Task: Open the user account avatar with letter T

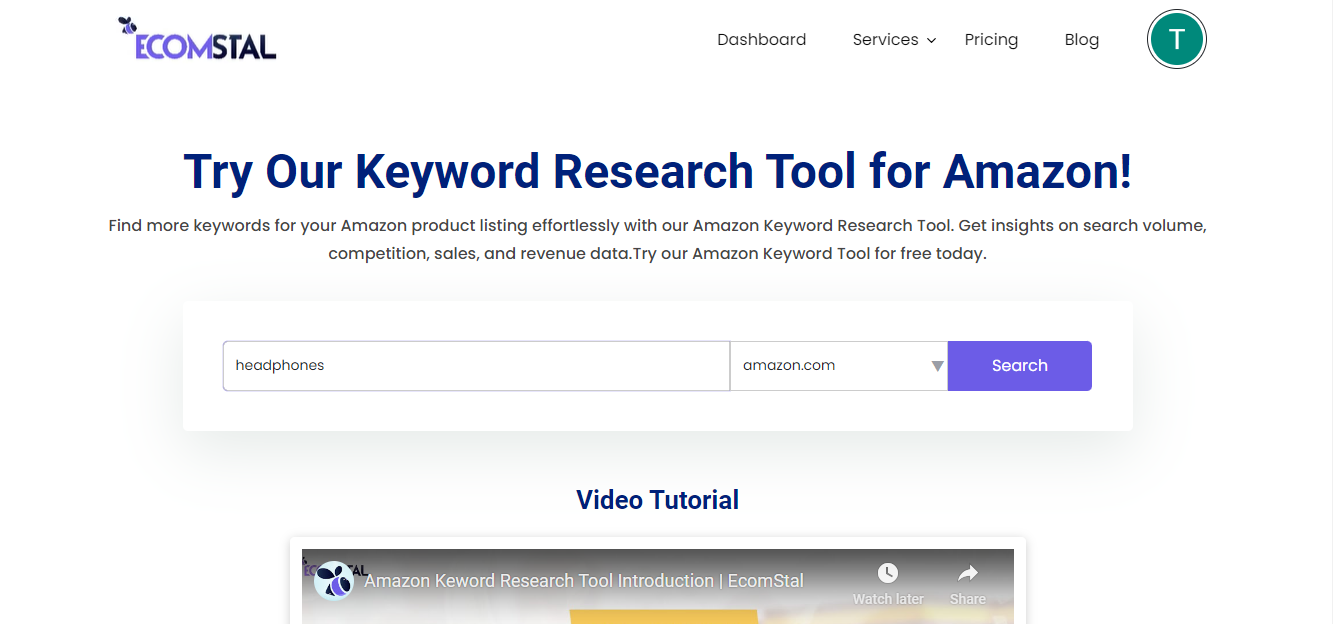Action: pos(1177,39)
